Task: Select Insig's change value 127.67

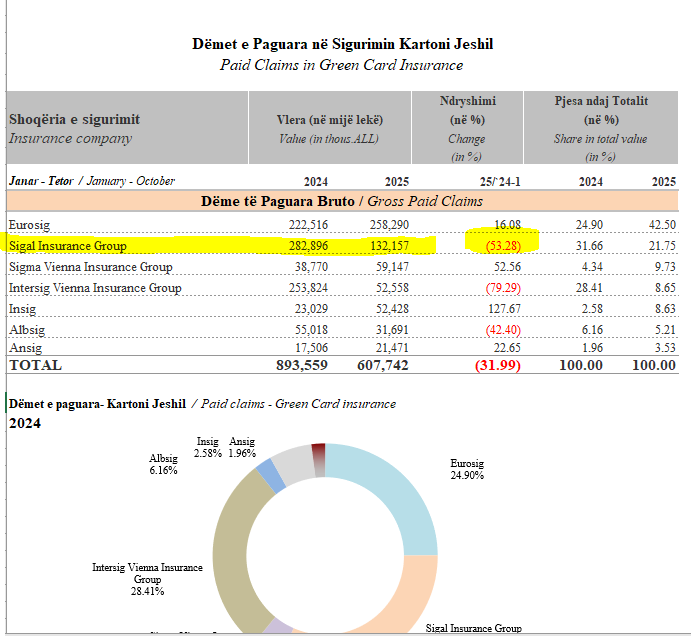Action: click(503, 310)
